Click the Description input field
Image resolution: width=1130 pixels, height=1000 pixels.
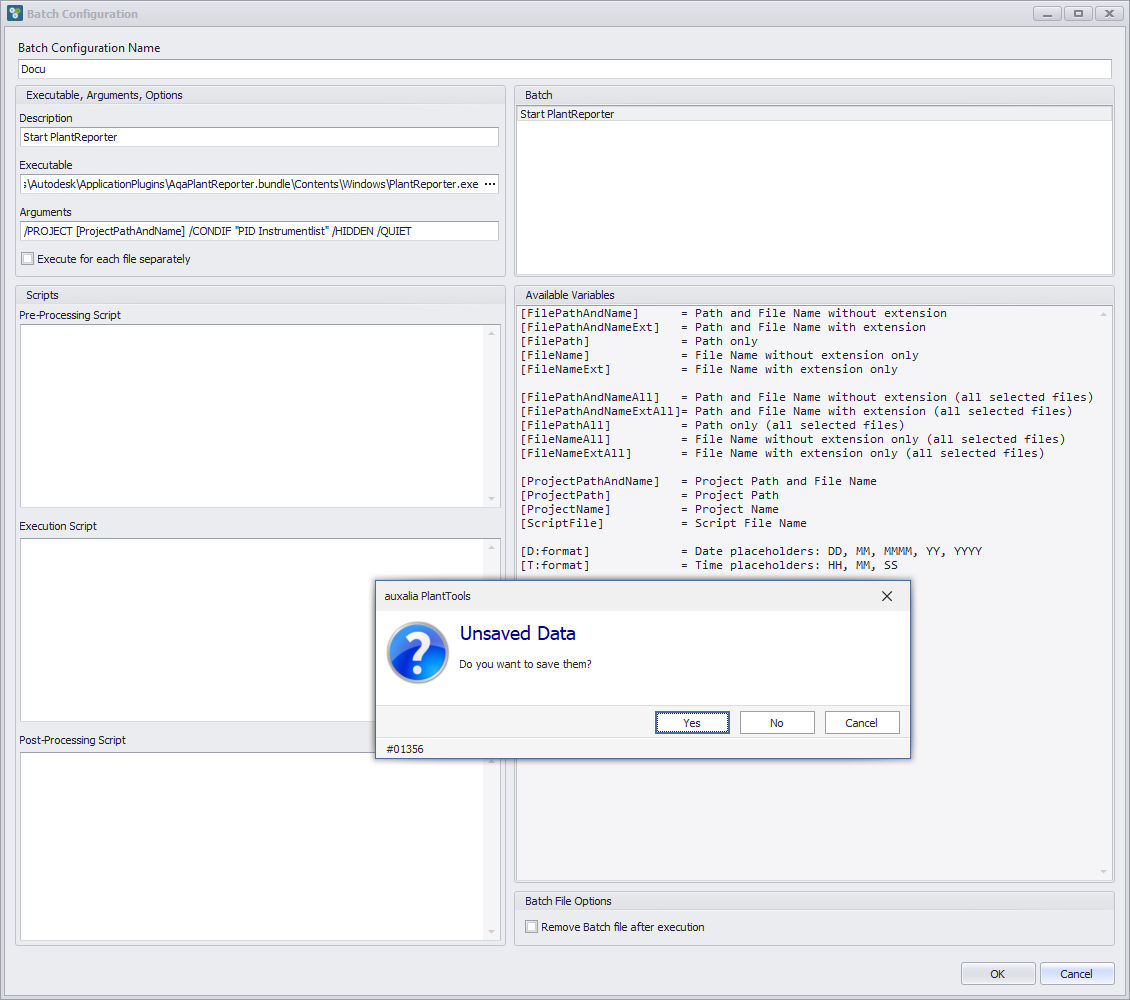click(259, 137)
